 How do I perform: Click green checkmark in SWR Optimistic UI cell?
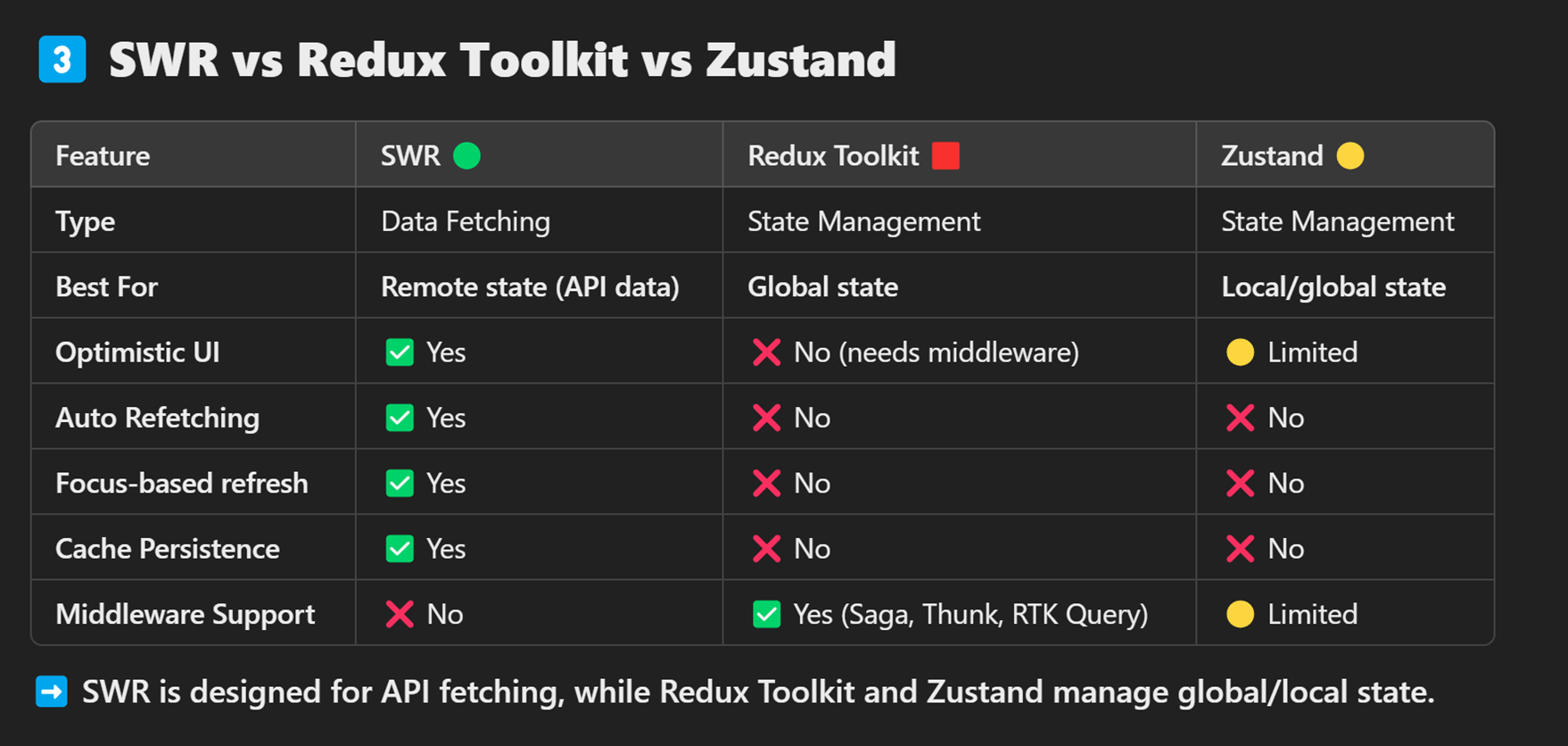point(400,352)
